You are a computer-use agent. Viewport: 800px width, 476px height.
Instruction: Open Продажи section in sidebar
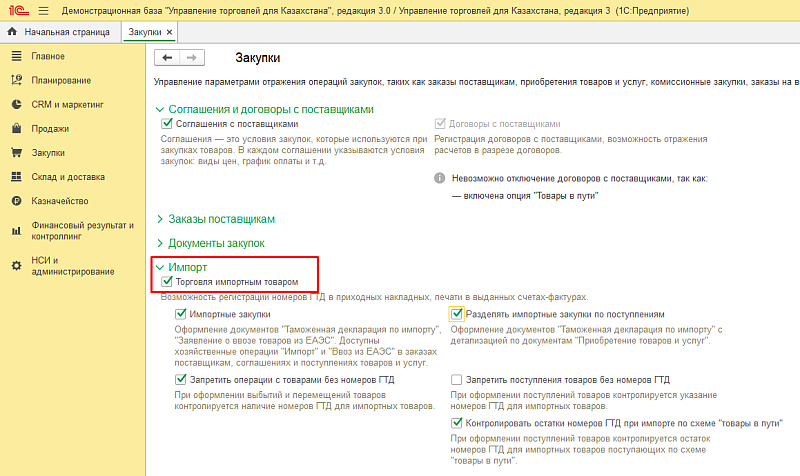50,129
